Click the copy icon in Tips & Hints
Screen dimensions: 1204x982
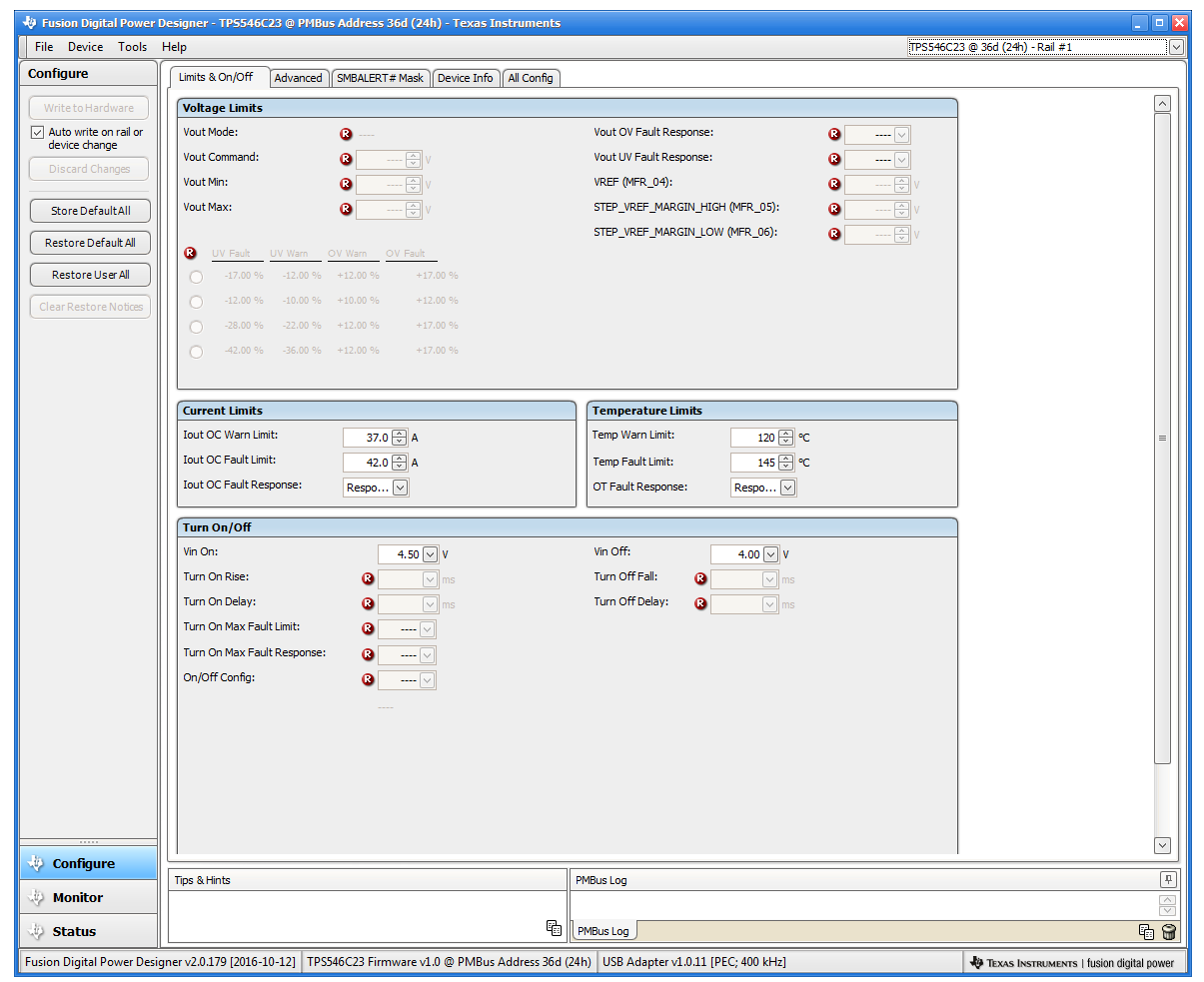554,928
